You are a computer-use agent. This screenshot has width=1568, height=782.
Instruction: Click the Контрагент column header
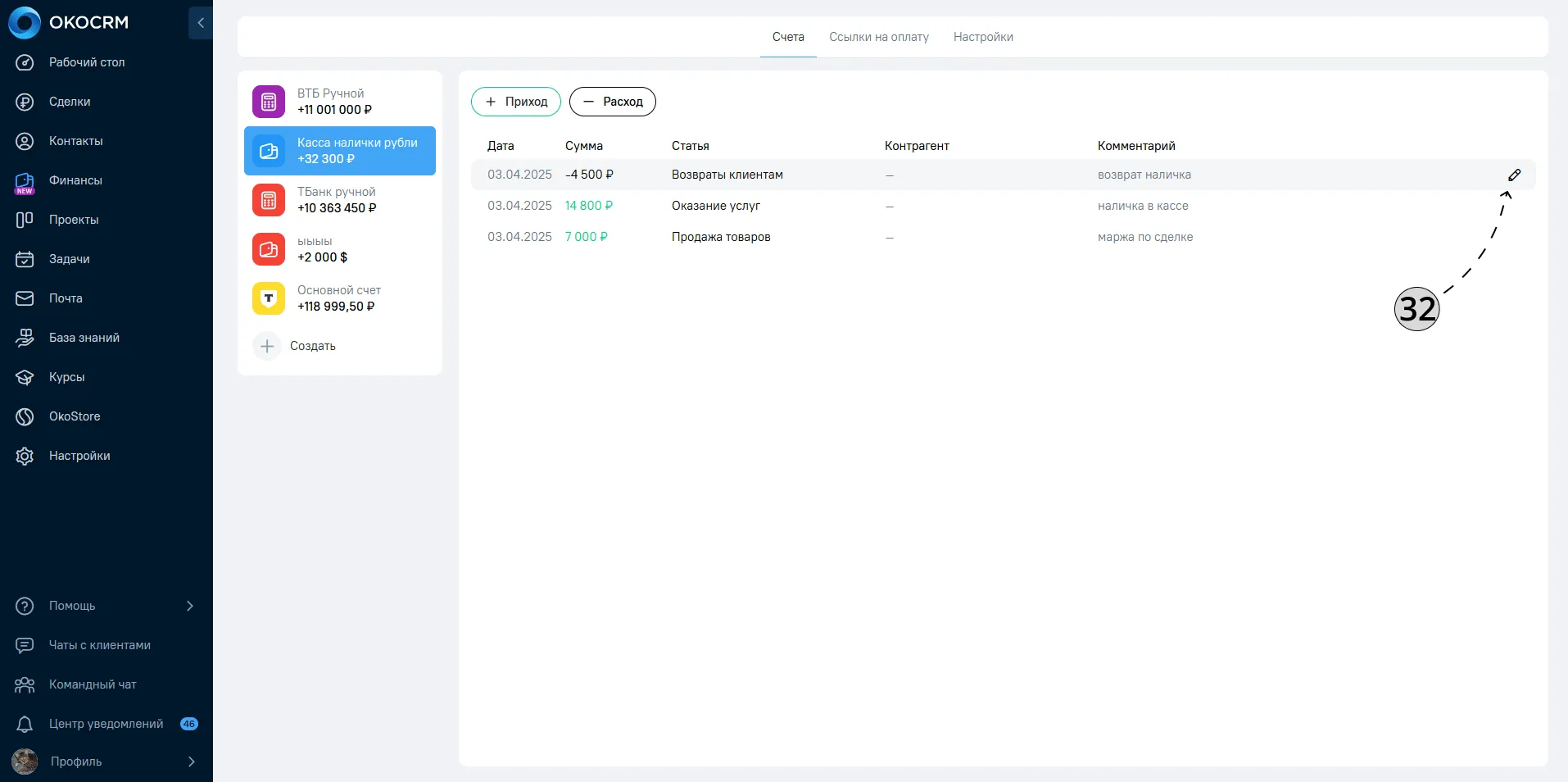pos(917,146)
